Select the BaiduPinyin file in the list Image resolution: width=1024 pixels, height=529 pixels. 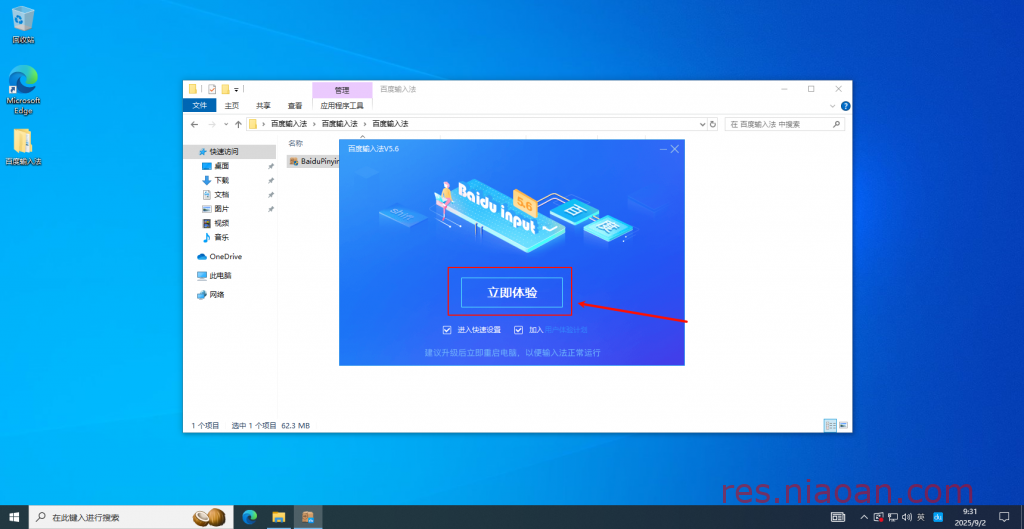pyautogui.click(x=313, y=161)
